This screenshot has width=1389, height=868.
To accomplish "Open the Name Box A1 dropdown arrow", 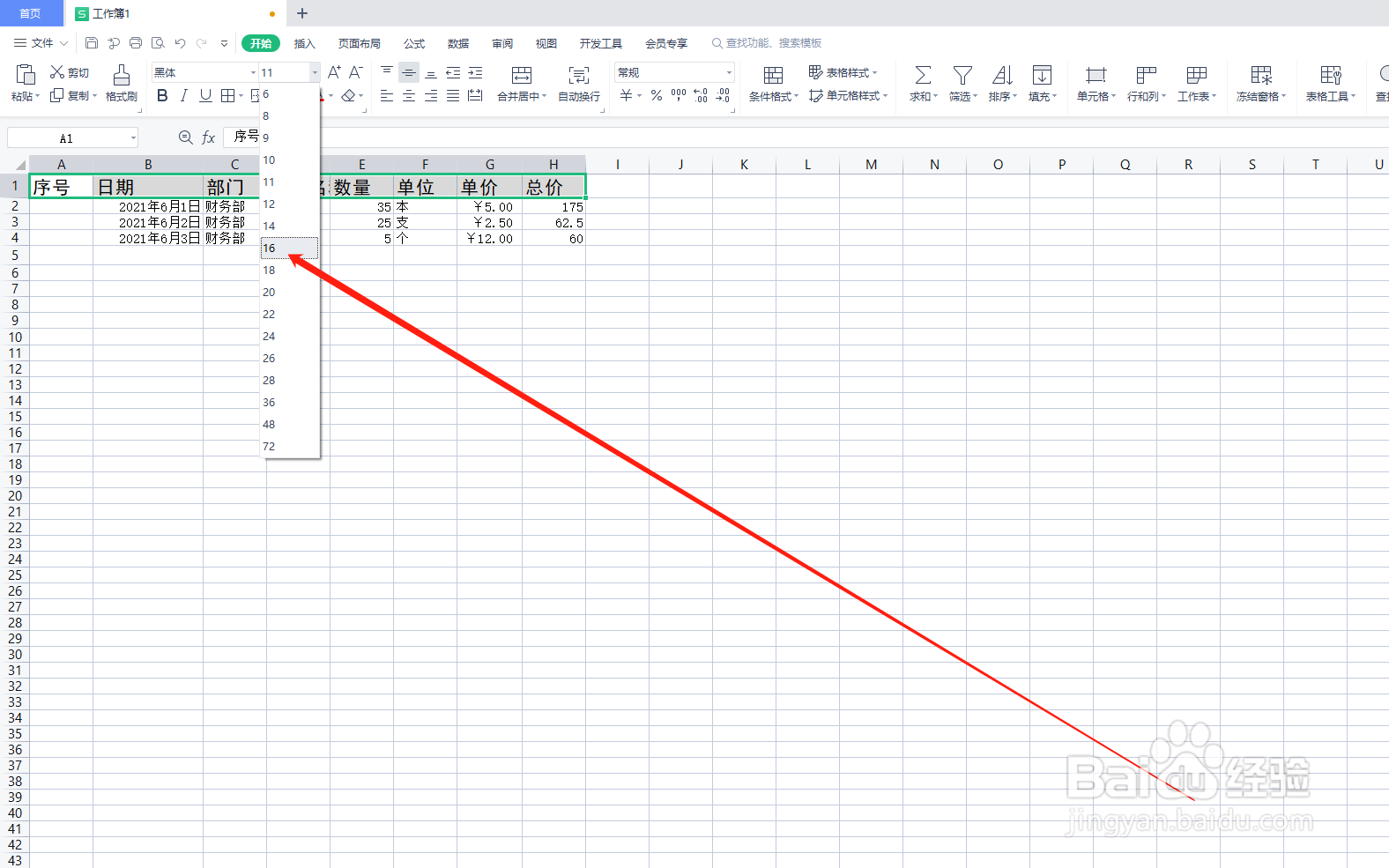I will (x=133, y=137).
